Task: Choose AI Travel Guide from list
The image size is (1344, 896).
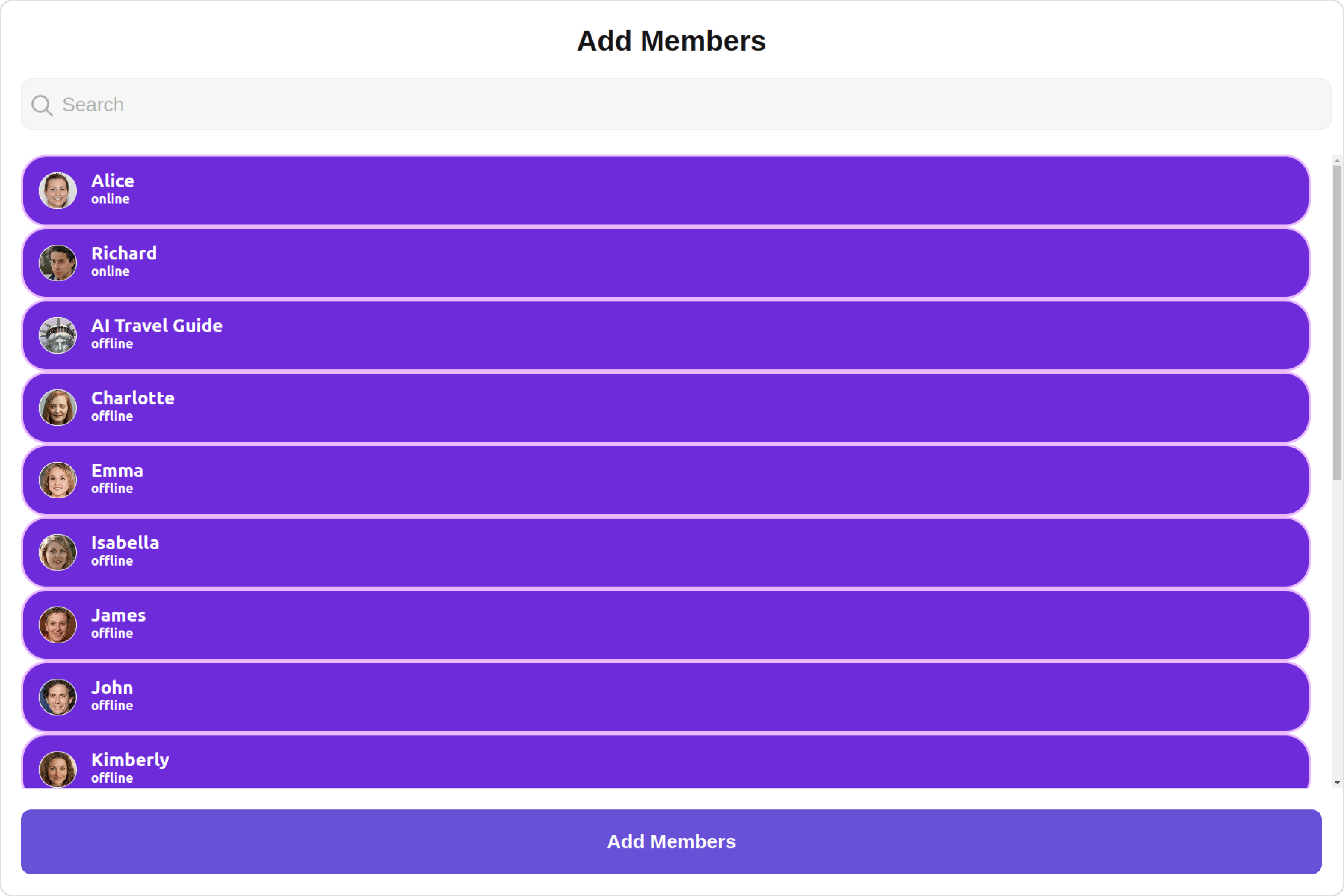Action: [x=666, y=335]
